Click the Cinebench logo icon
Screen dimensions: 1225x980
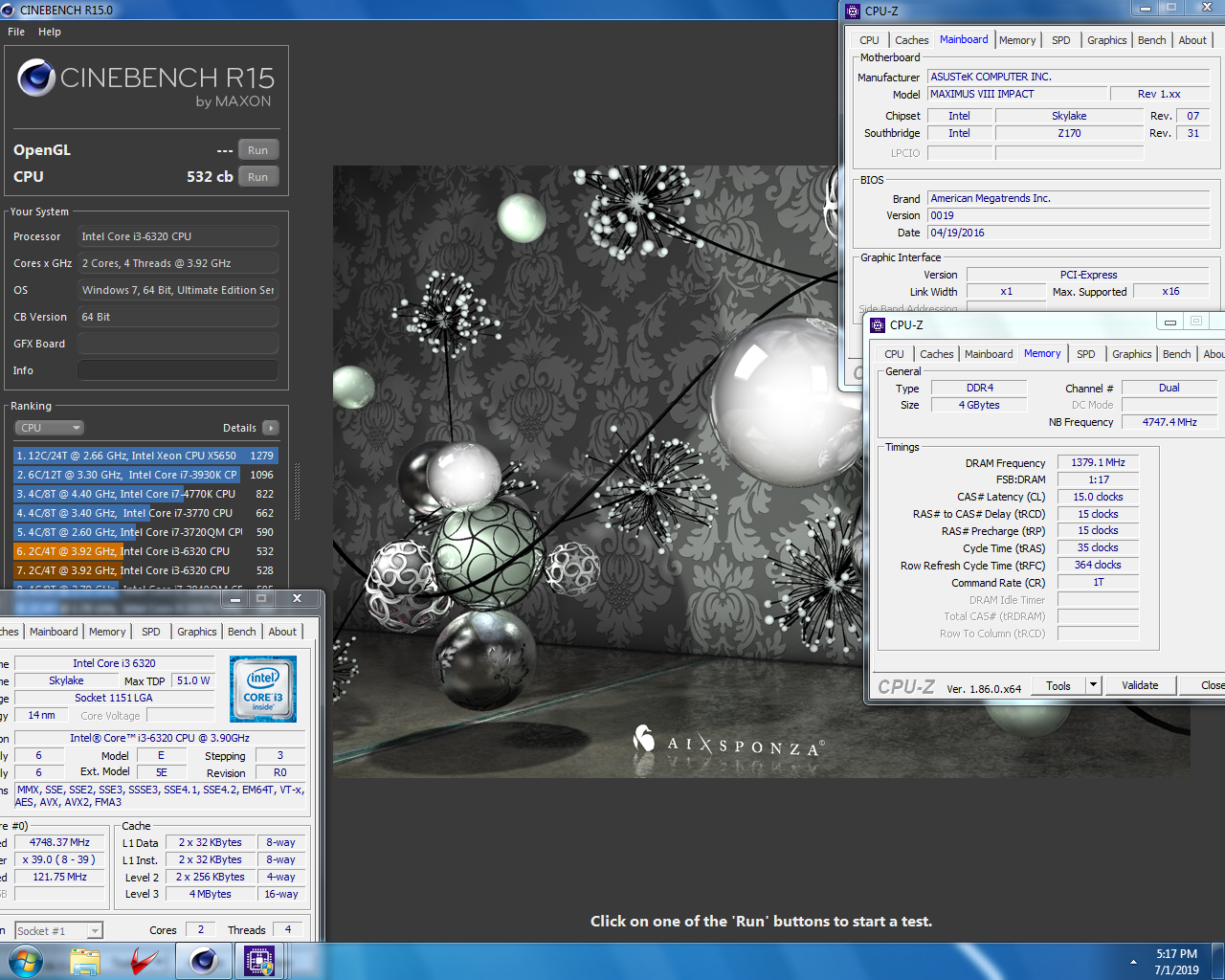(36, 78)
